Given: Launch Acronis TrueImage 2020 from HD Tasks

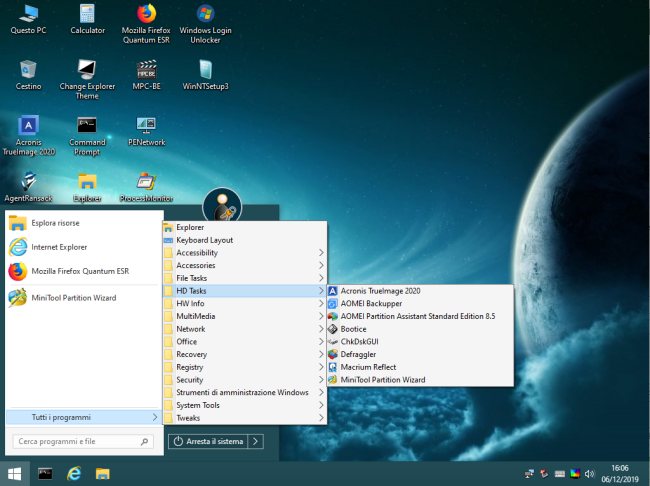Looking at the screenshot, I should click(420, 291).
